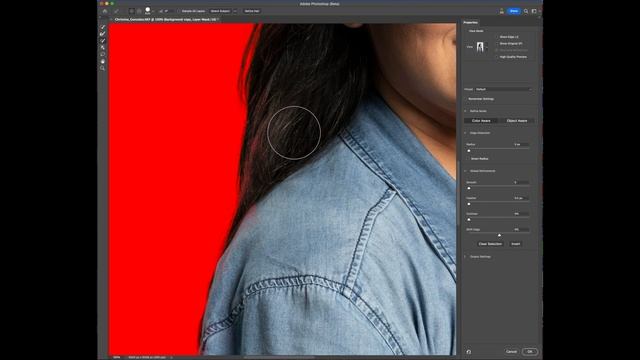Toggle the Show Edge checkbox
640x360 pixels.
coord(497,37)
